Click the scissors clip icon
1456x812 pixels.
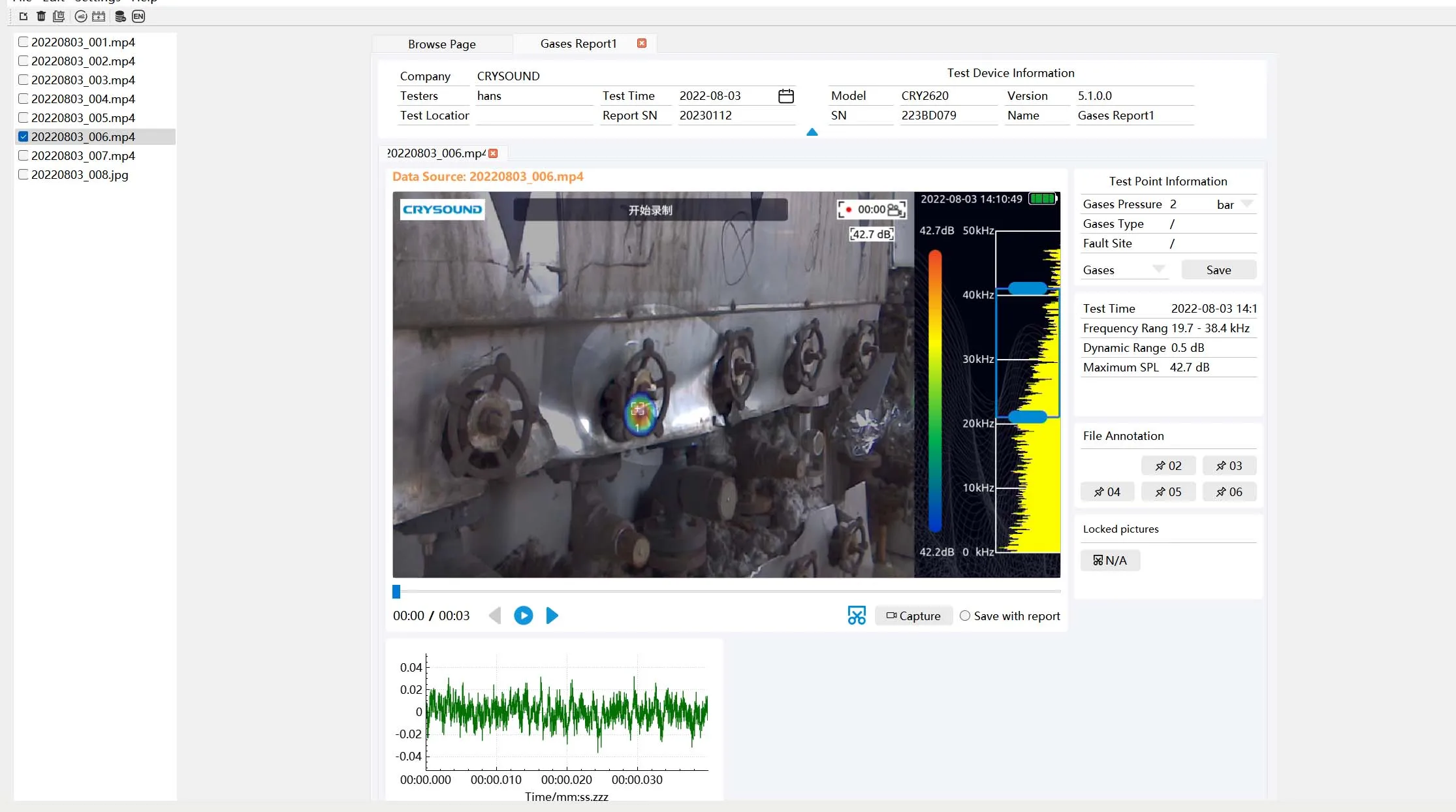tap(857, 616)
